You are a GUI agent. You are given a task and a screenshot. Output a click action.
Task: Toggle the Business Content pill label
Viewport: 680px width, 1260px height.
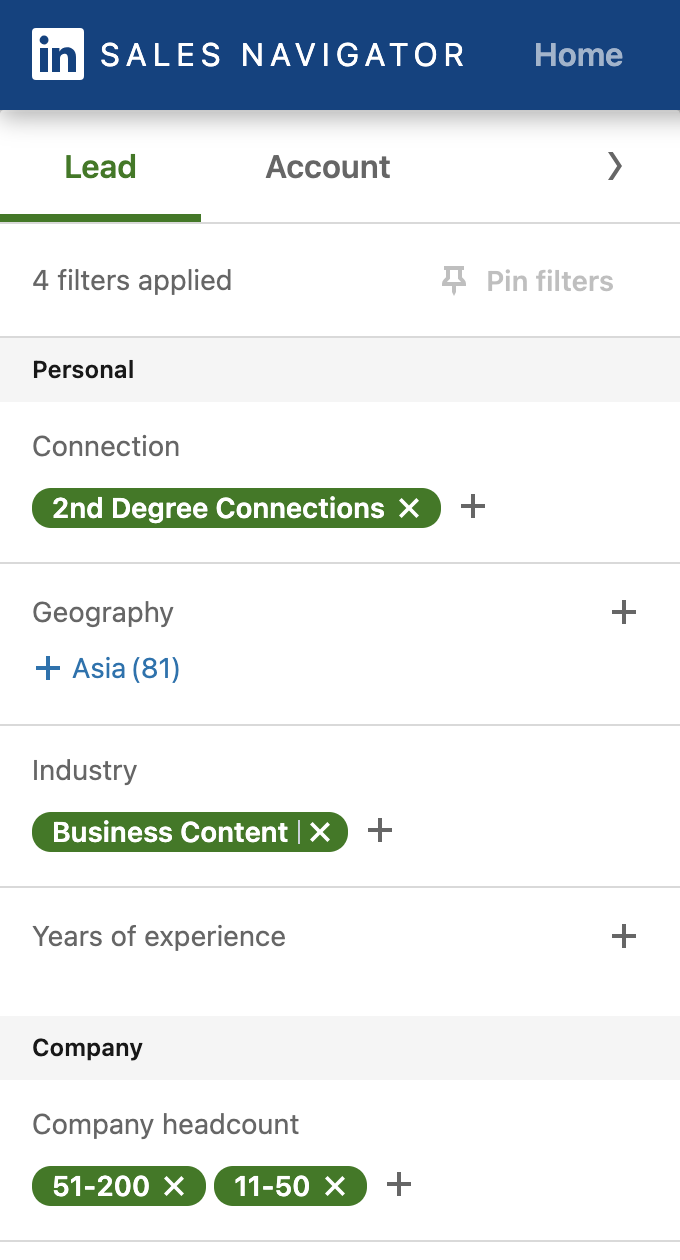coord(170,832)
